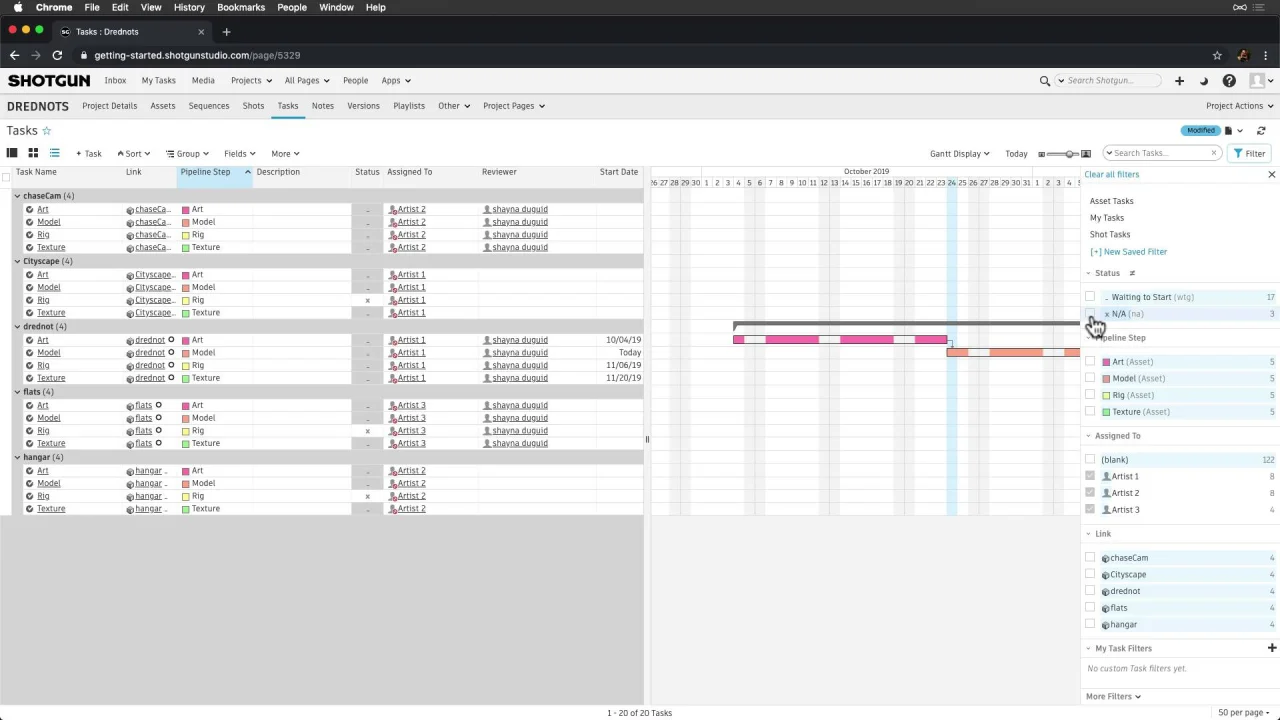Collapse the chaseCam group
Viewport: 1280px width, 720px height.
click(17, 196)
